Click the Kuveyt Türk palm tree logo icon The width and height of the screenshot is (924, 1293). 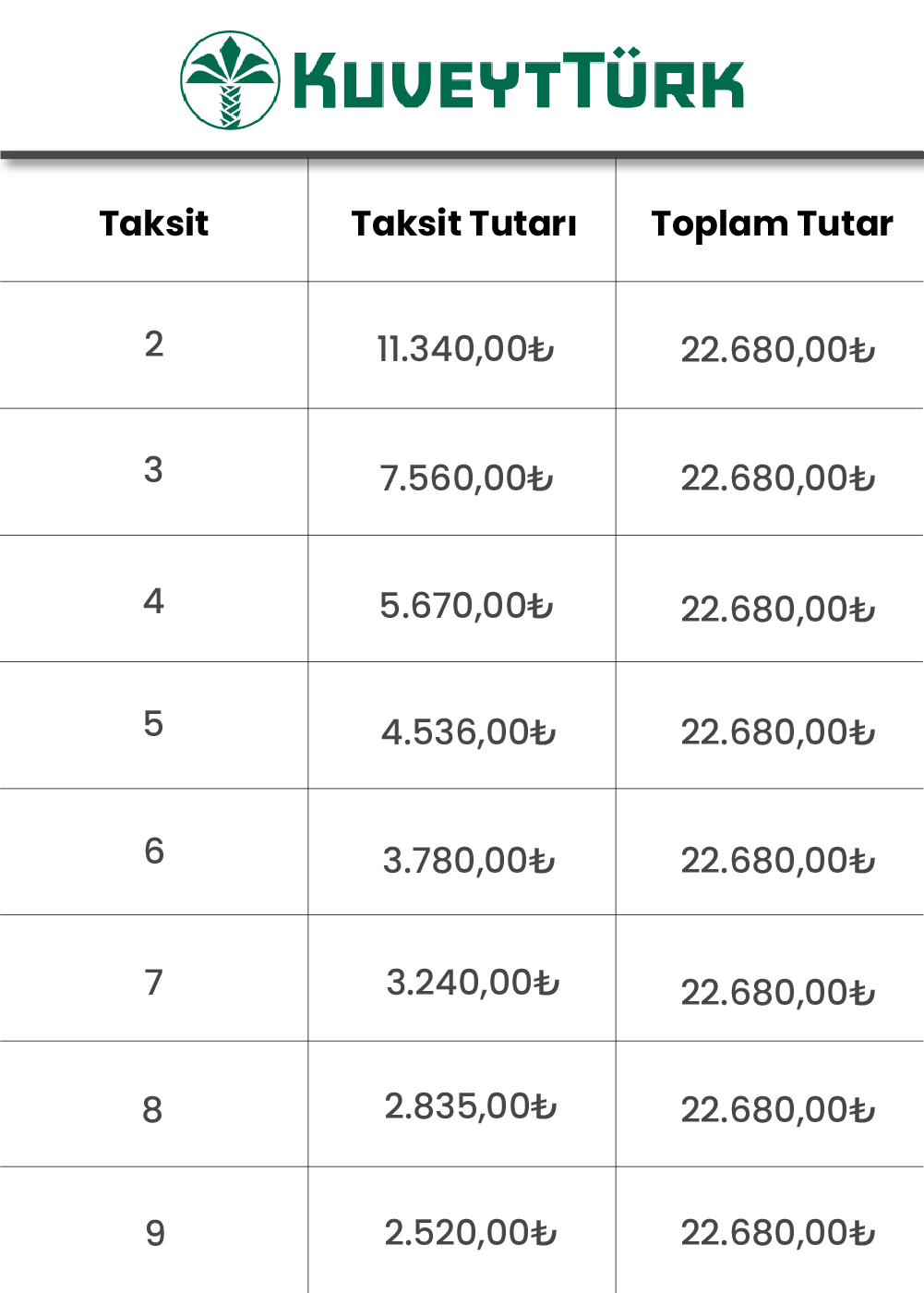[x=230, y=80]
